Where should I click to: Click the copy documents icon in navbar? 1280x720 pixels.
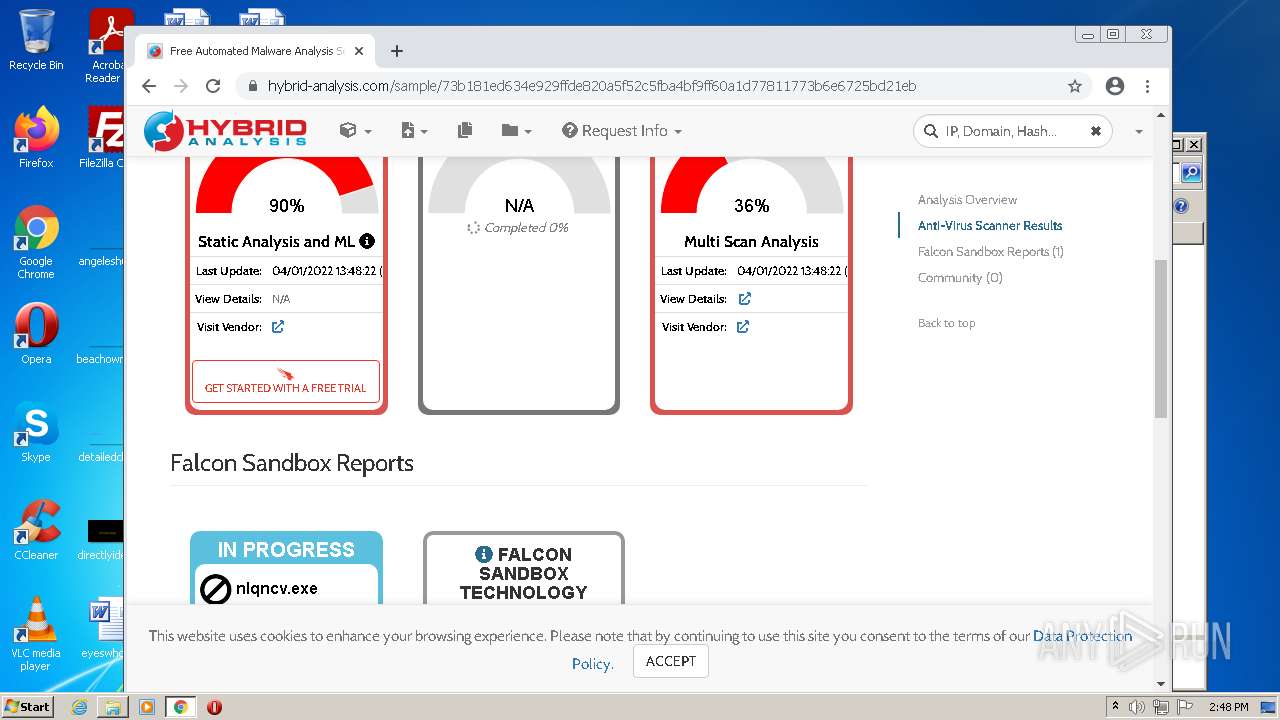pos(464,131)
